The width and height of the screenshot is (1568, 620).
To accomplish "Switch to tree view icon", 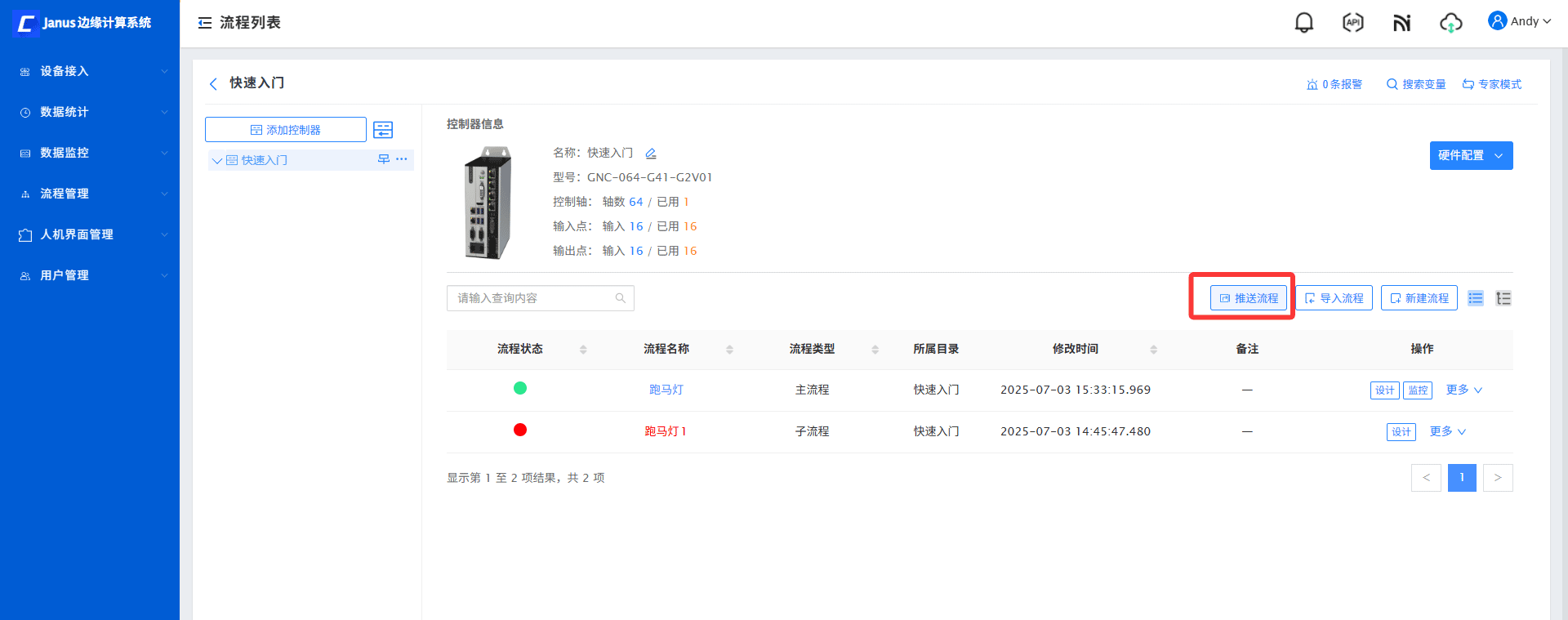I will pos(1503,298).
